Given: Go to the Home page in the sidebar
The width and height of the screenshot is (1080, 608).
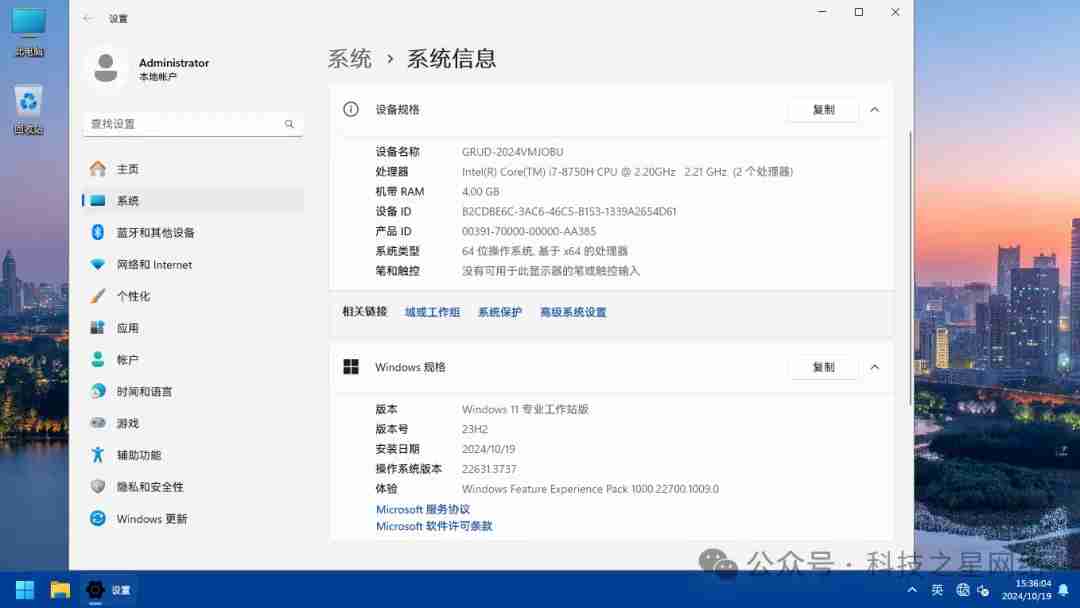Looking at the screenshot, I should [127, 169].
